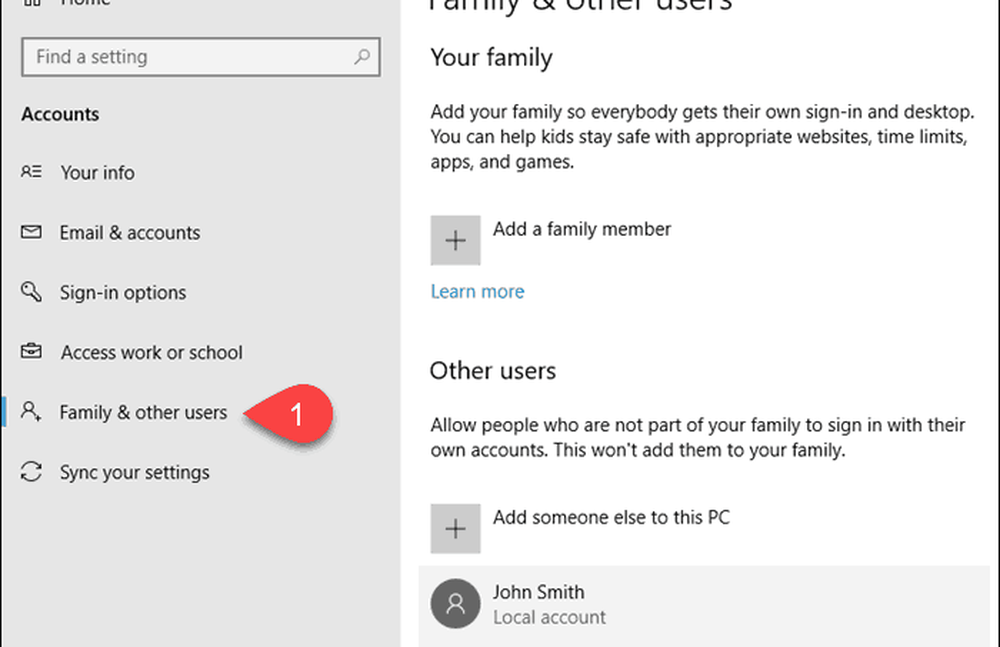Click the magnifier icon in the search box
The image size is (1000, 647).
362,58
